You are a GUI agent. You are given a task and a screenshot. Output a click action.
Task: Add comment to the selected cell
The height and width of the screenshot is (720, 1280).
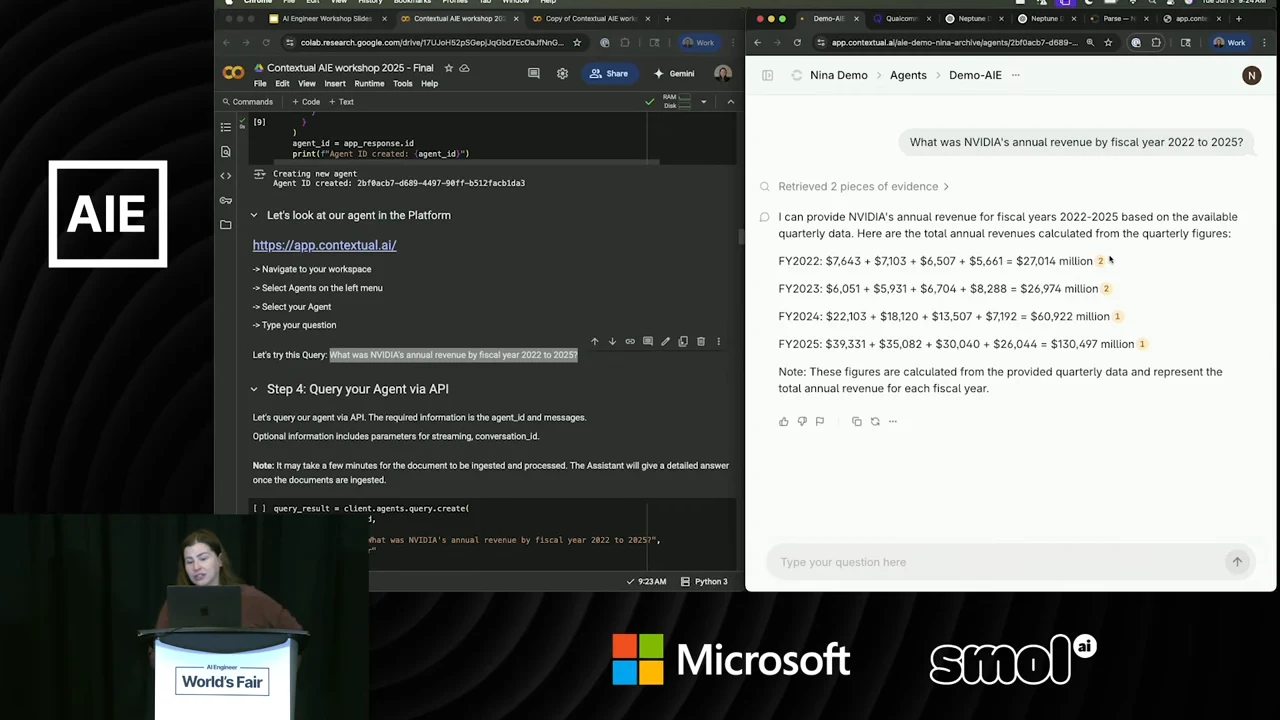coord(647,342)
